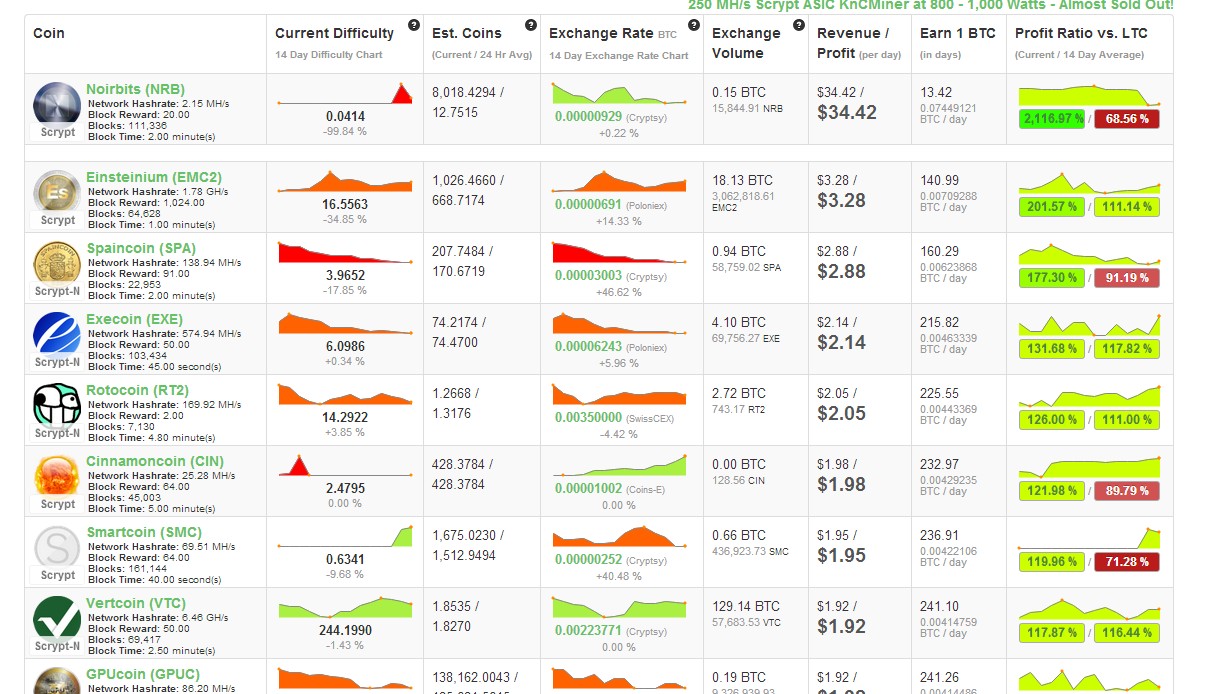View the Spaincoin difficulty chart
The width and height of the screenshot is (1211, 694).
345,252
